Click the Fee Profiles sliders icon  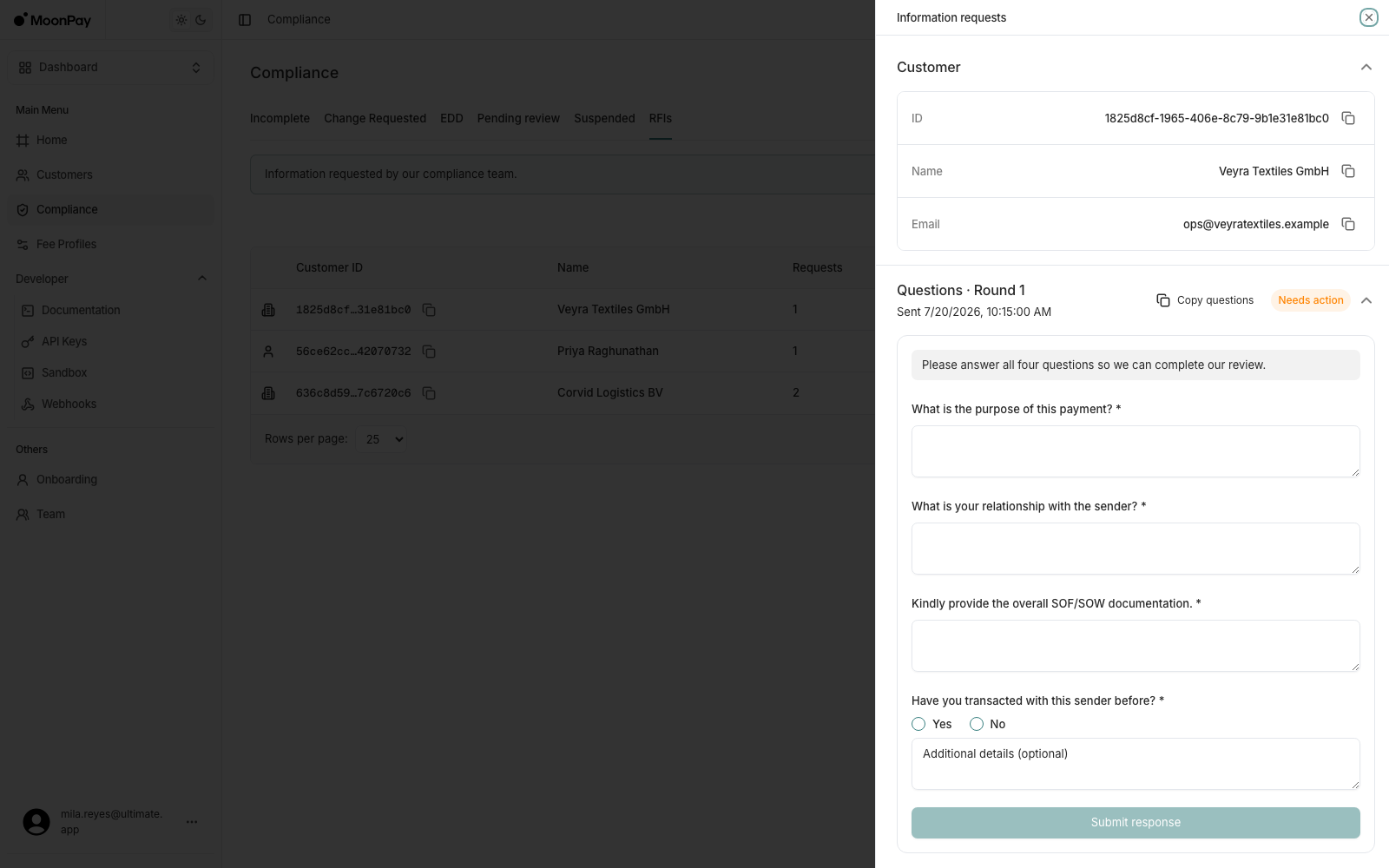(23, 244)
